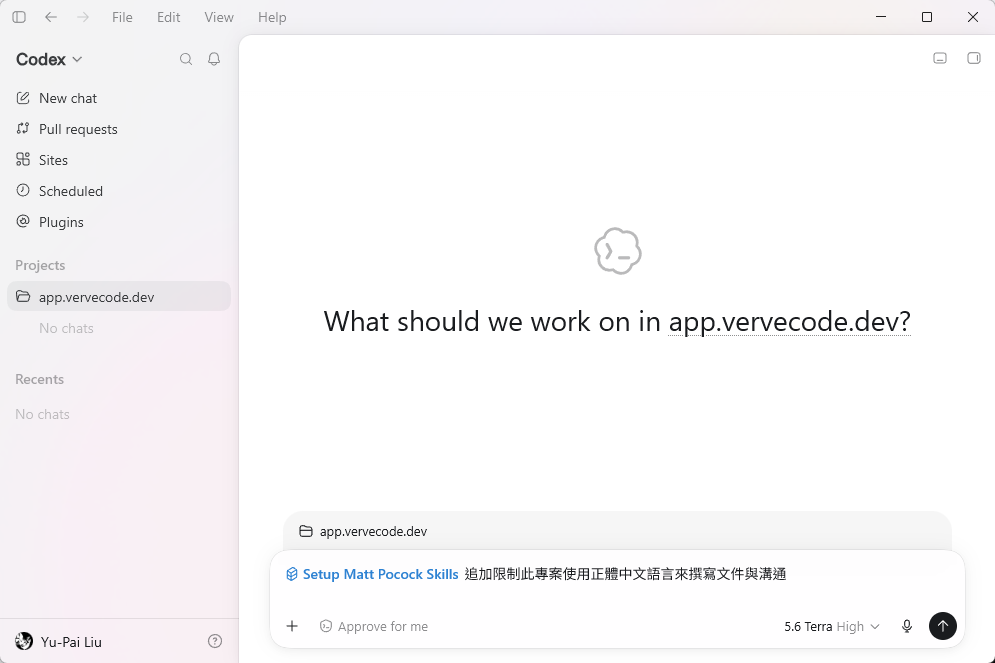Minimize the Codex window
Screen dimensions: 995x663
[x=881, y=17]
